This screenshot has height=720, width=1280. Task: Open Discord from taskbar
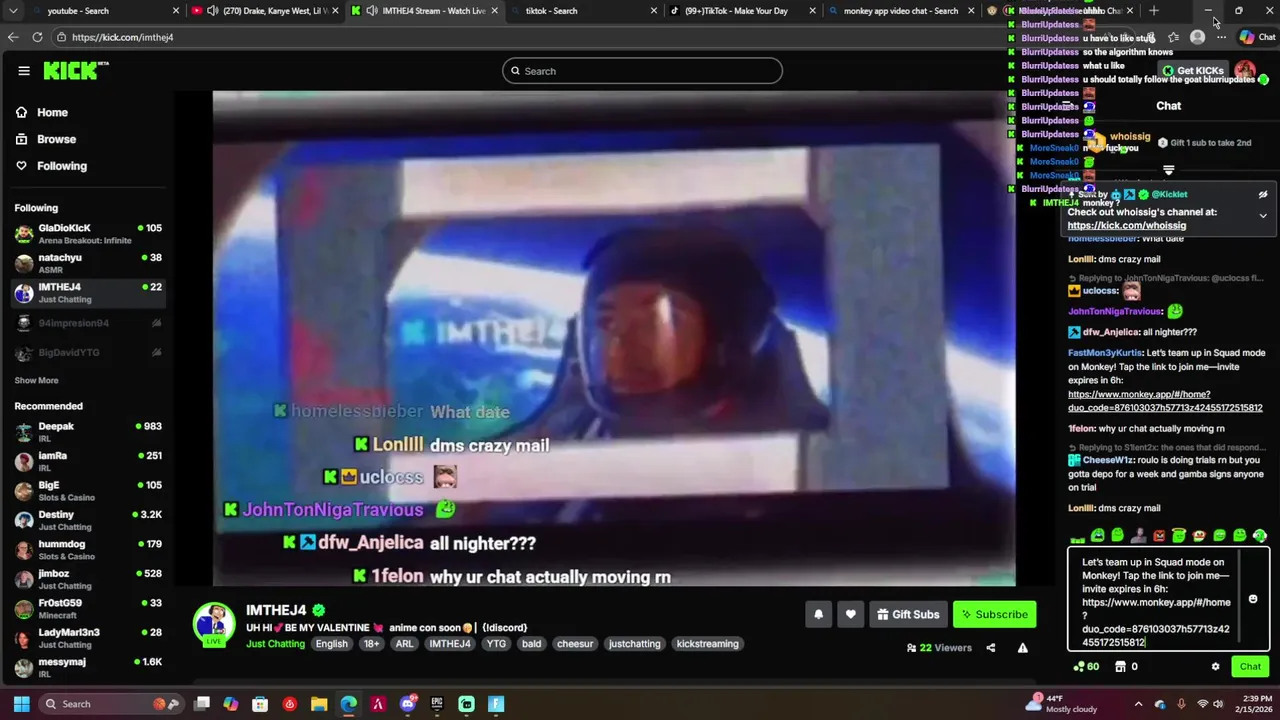pyautogui.click(x=408, y=704)
